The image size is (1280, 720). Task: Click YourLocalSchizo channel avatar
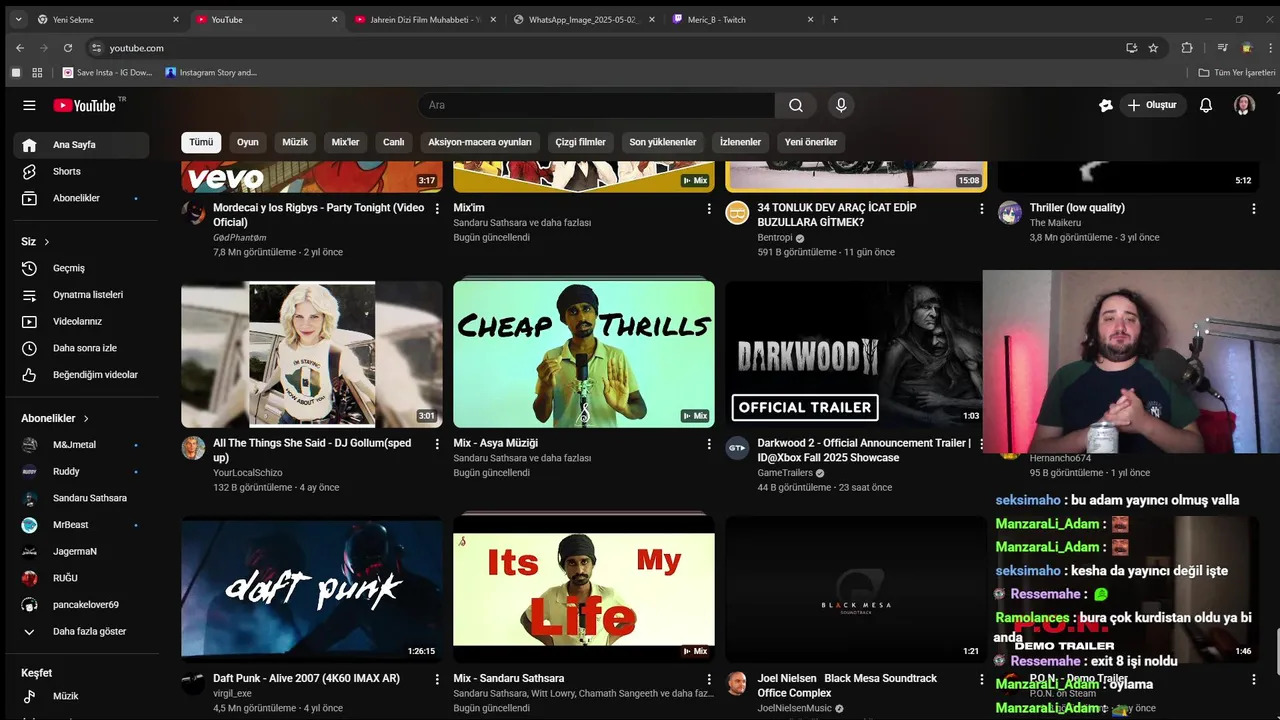pos(193,448)
